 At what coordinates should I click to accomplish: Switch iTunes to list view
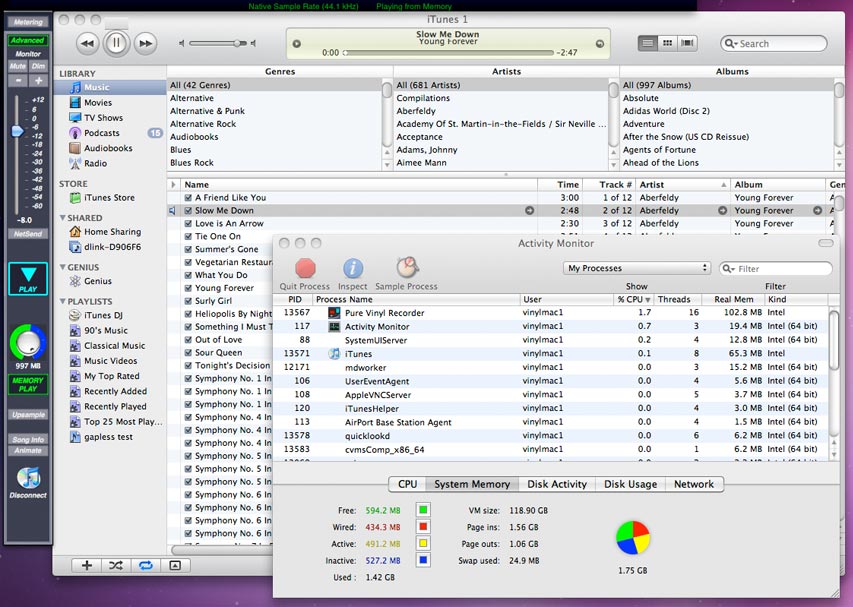647,44
